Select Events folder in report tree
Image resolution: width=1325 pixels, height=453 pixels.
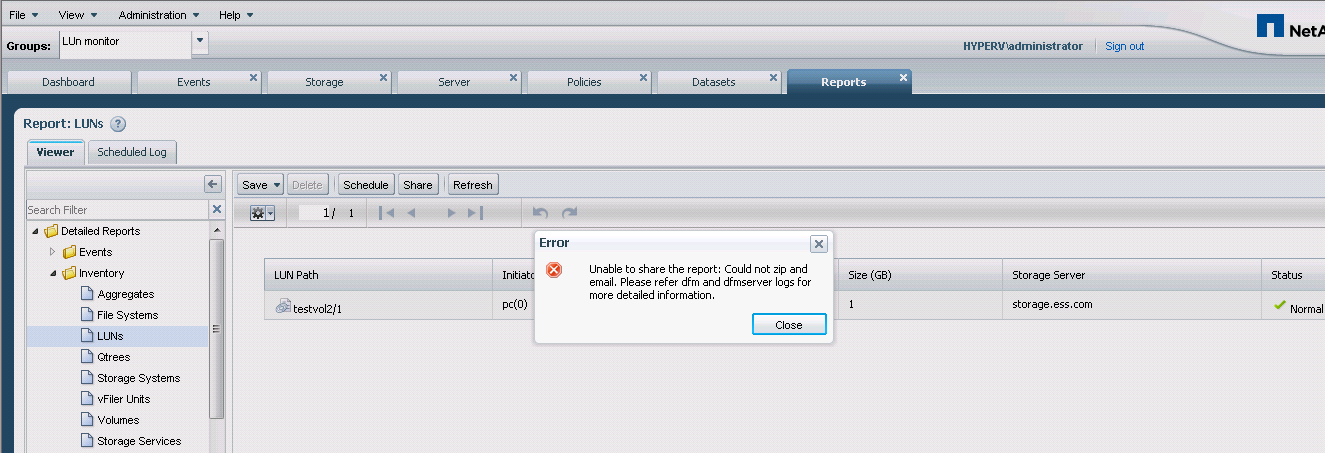pos(95,252)
